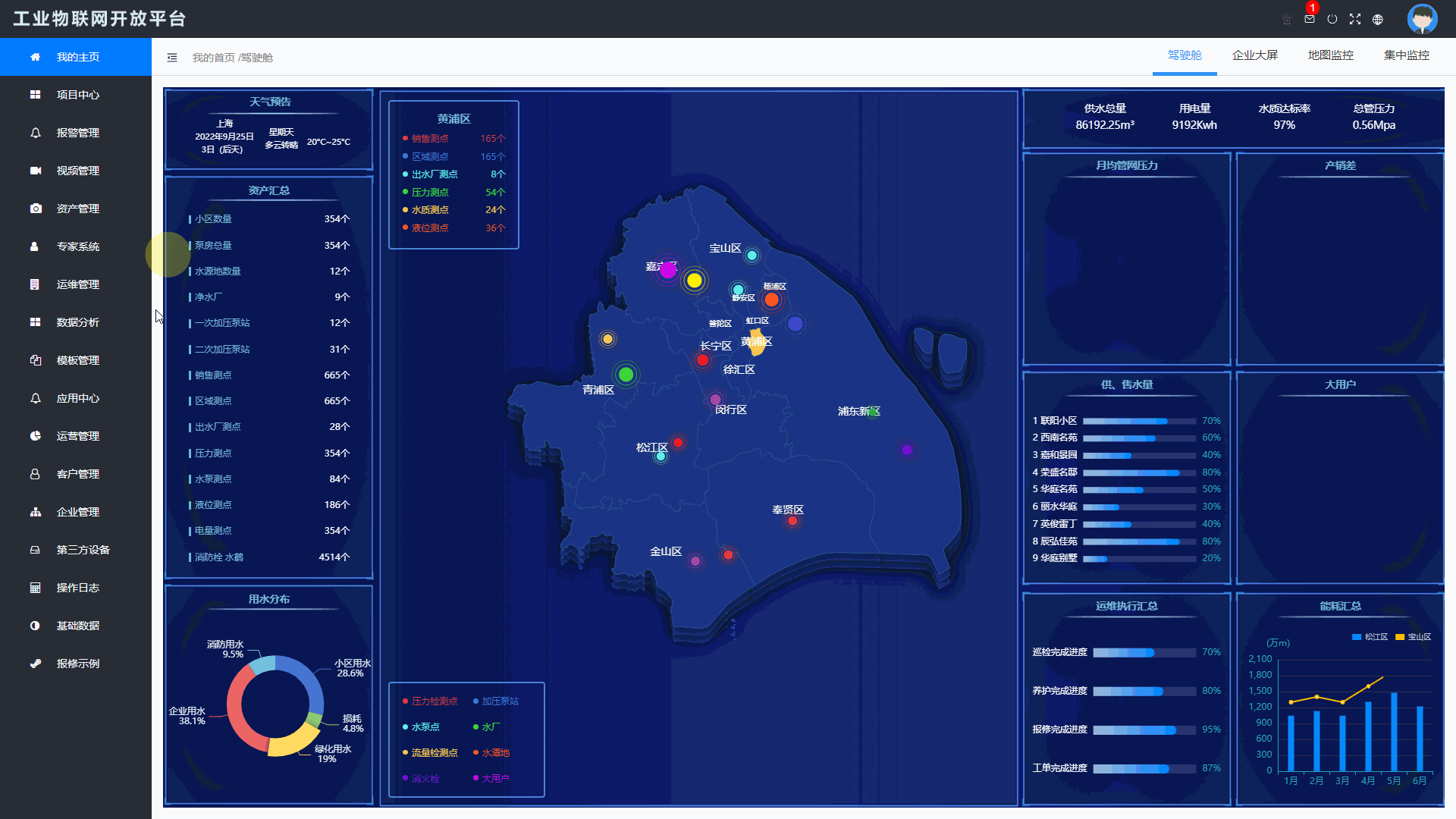Screen dimensions: 1456x819
Task: Expand the 数据分析 sidebar menu
Action: 77,322
